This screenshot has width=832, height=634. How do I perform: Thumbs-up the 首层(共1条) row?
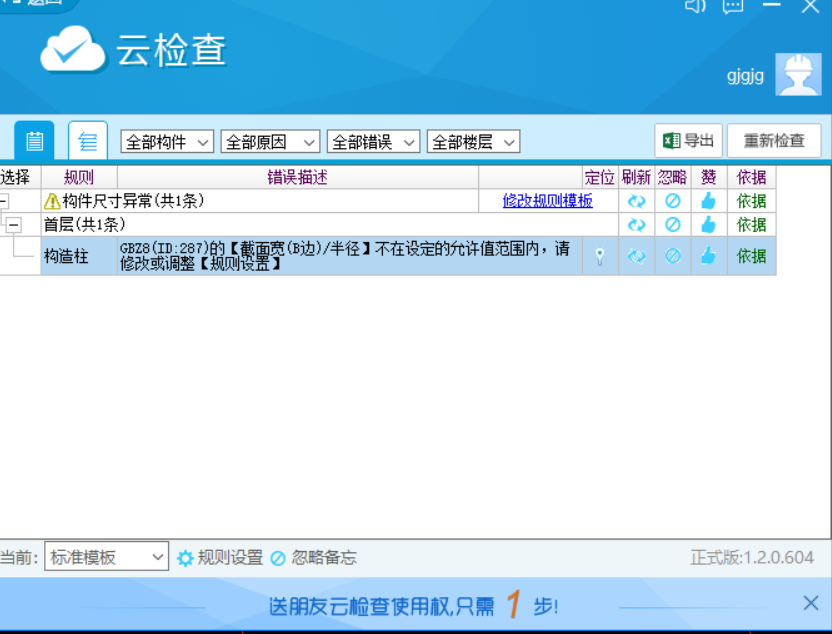[x=708, y=225]
